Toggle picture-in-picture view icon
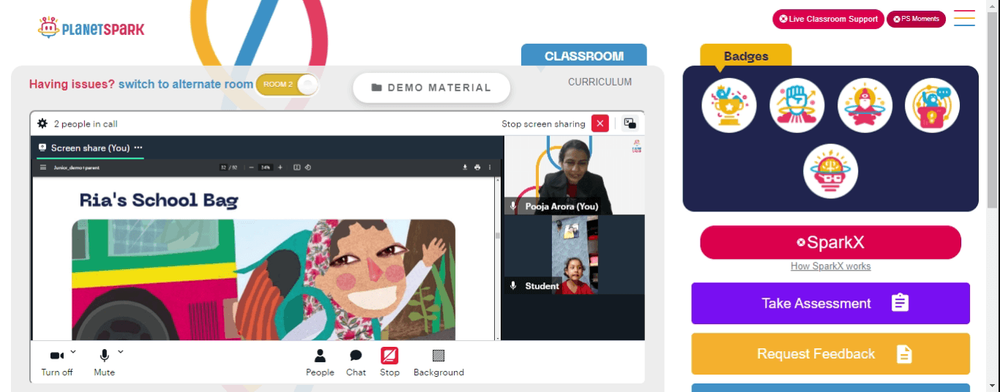This screenshot has width=1000, height=392. pyautogui.click(x=629, y=124)
